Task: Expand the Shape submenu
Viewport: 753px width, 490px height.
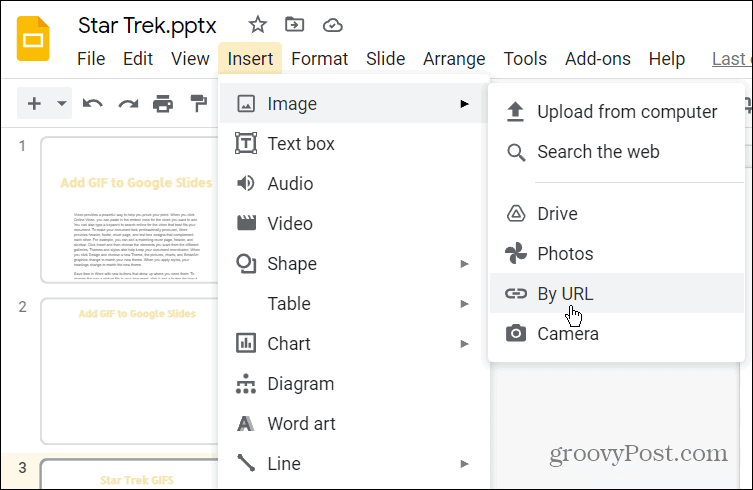Action: tap(353, 263)
